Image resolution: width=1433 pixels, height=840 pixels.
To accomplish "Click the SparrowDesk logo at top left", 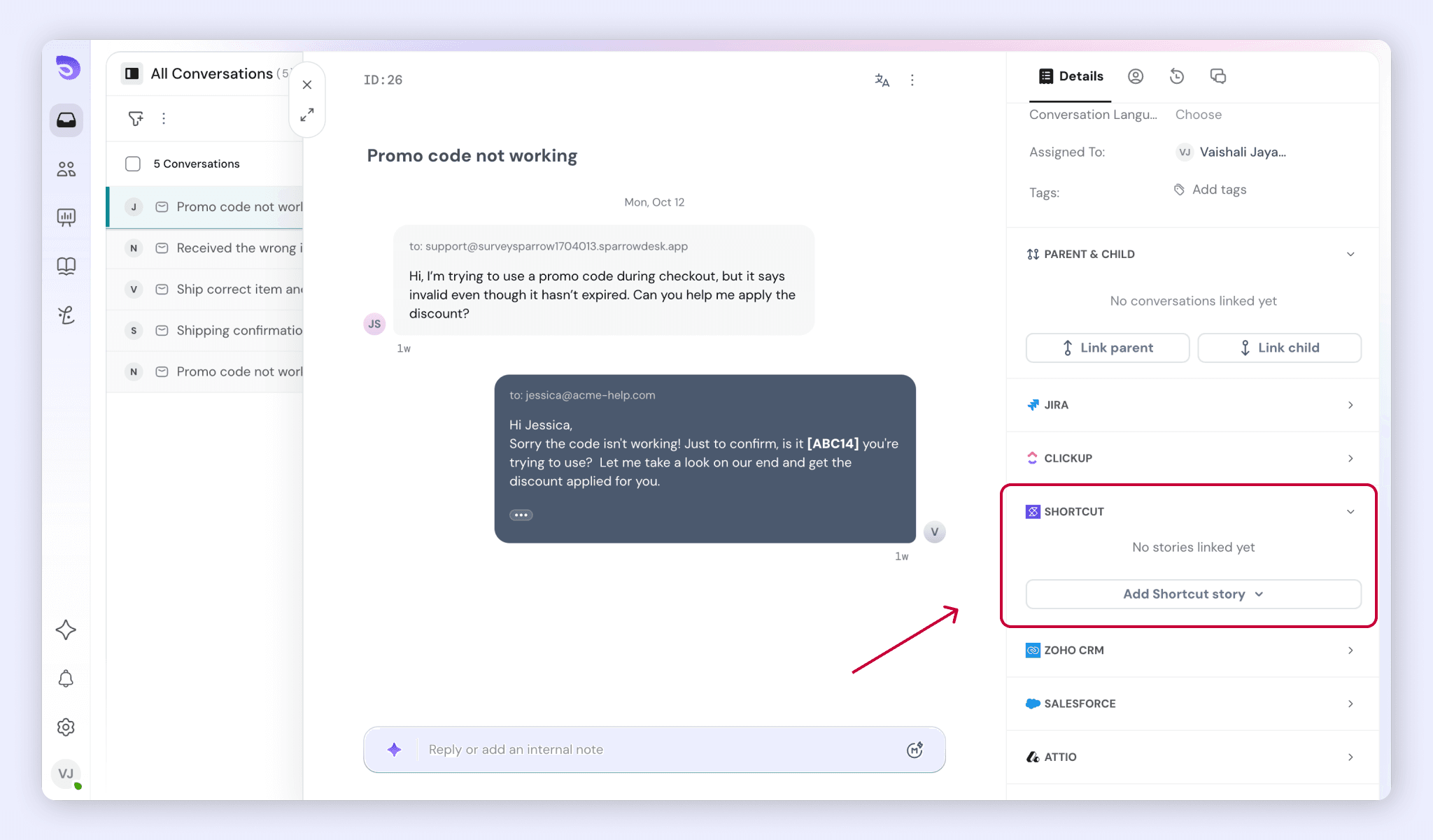I will point(68,68).
